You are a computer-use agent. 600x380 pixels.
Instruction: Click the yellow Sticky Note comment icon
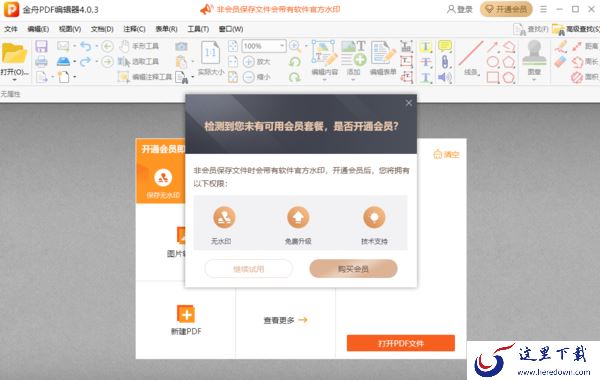click(x=445, y=46)
